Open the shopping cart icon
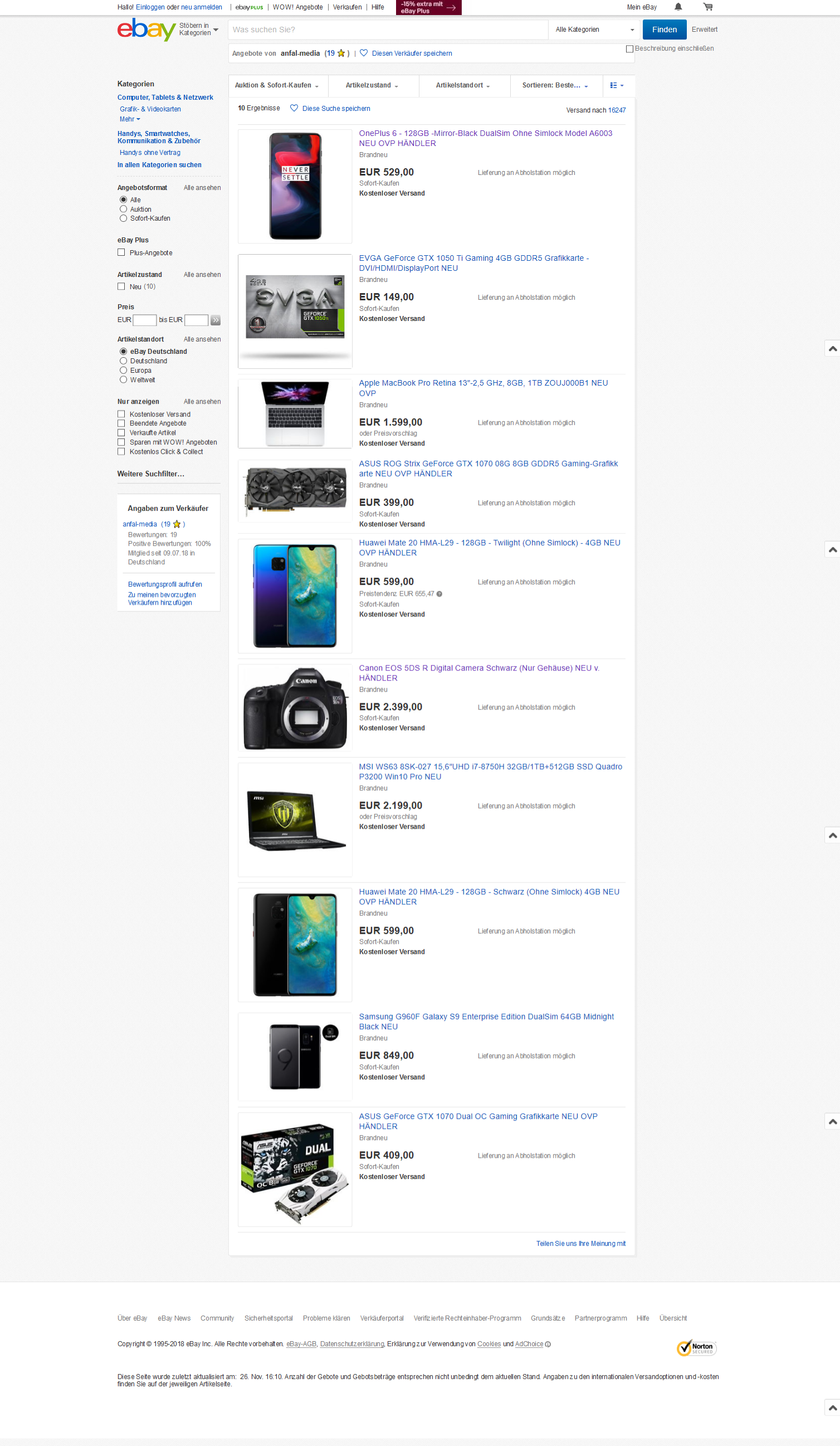This screenshot has width=840, height=1446. [x=708, y=7]
